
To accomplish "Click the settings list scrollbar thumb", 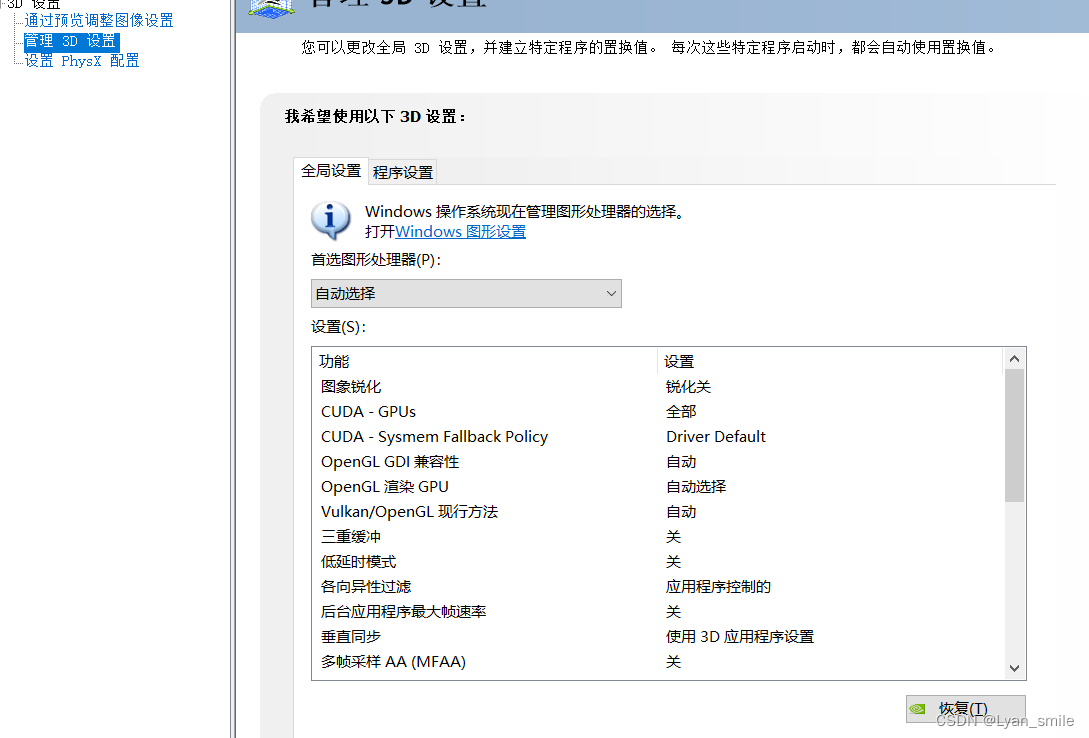I will (1014, 435).
